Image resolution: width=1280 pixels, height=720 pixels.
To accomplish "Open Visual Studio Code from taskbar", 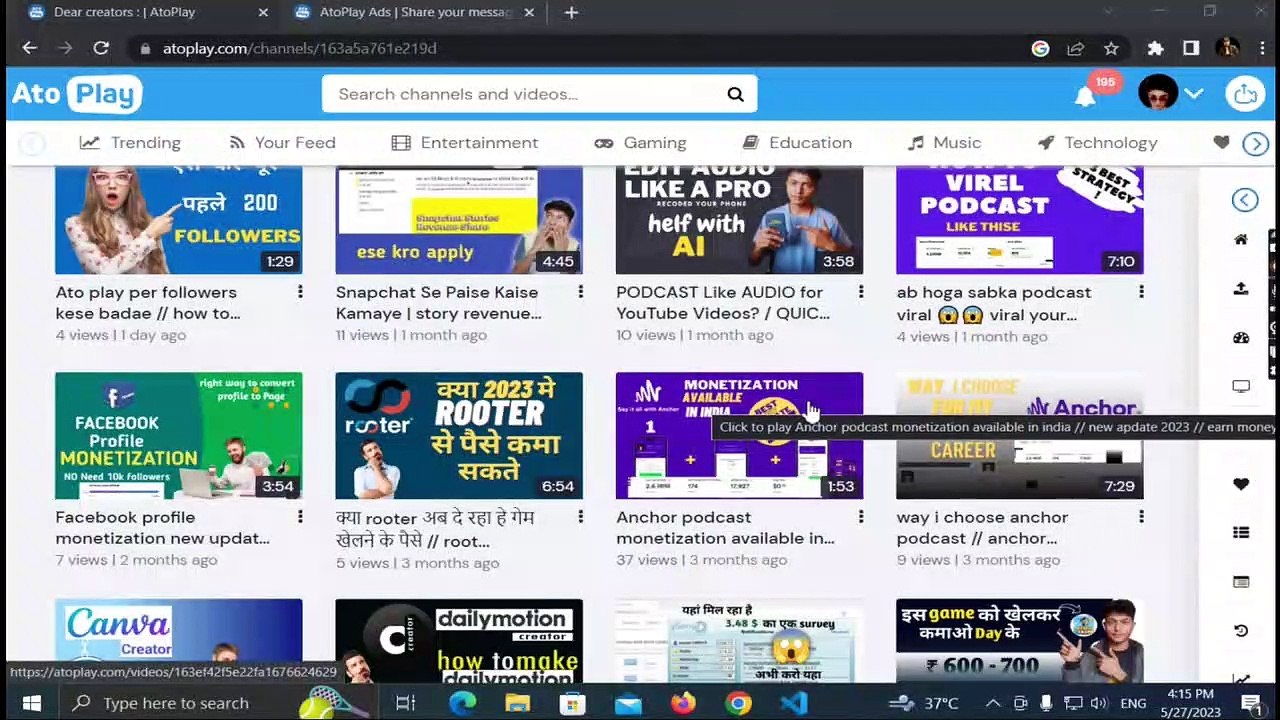I will [794, 703].
